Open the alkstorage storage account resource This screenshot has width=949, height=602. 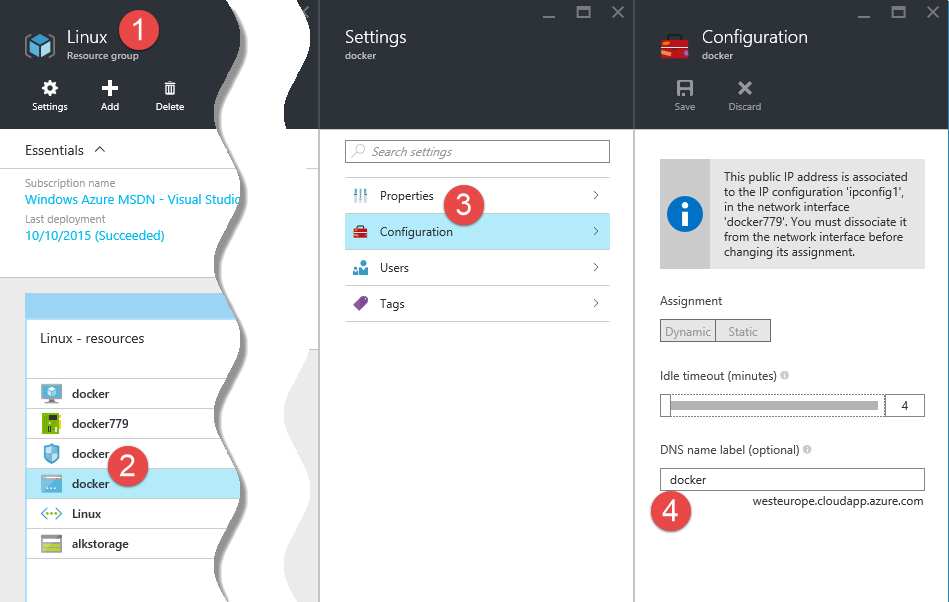tap(100, 544)
